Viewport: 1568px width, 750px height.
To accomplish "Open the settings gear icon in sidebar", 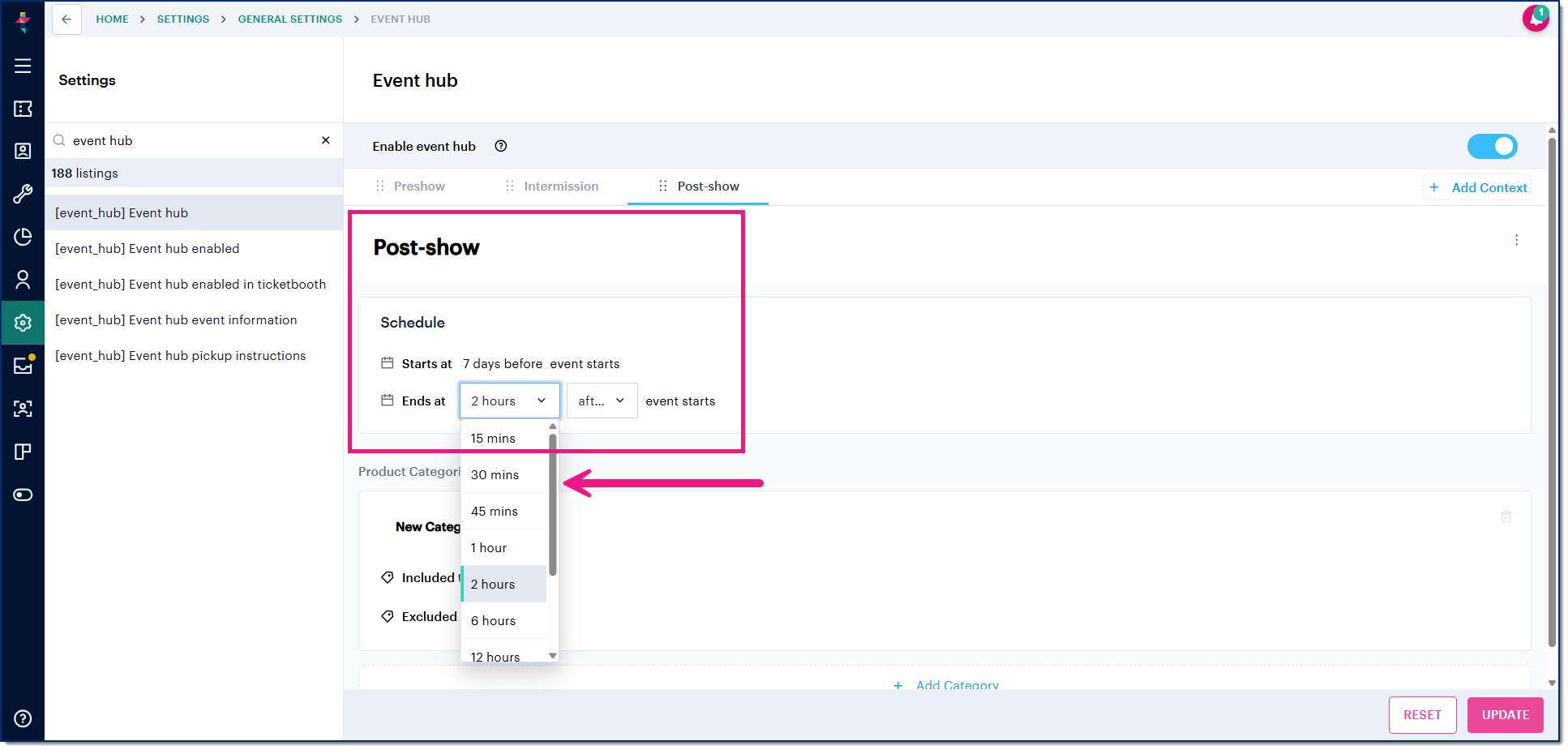I will point(23,323).
